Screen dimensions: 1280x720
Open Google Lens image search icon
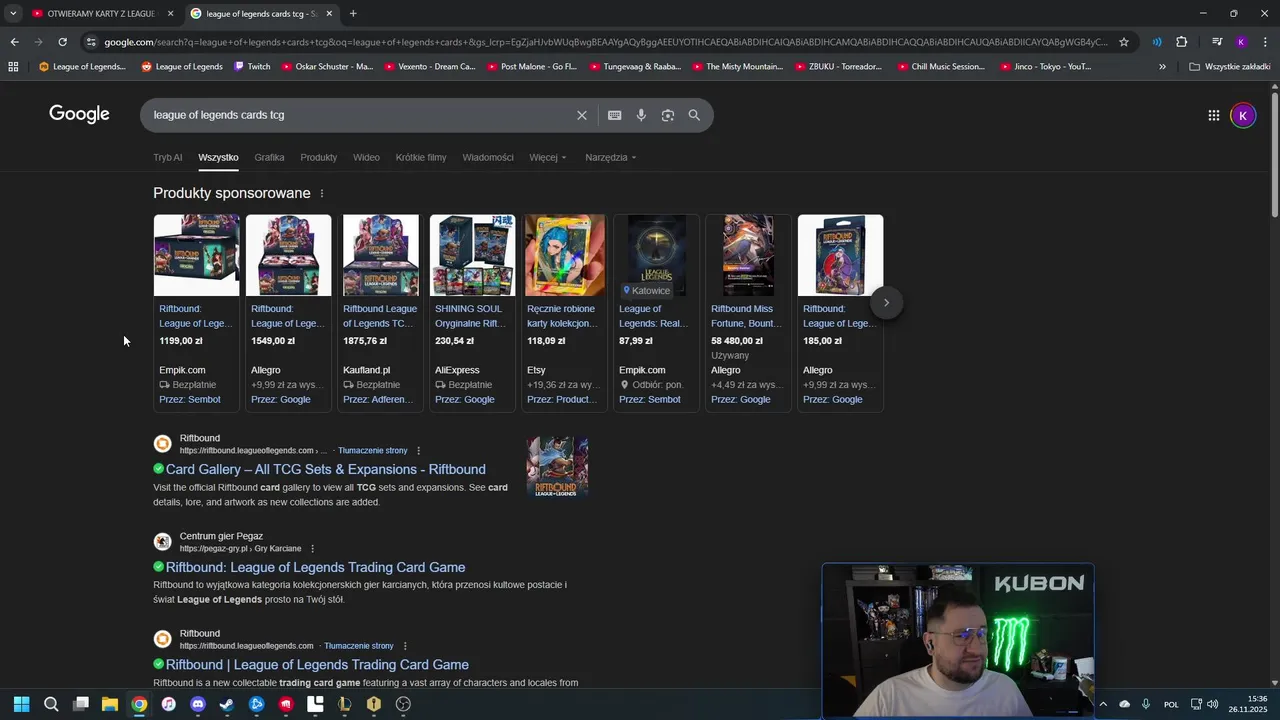[x=668, y=115]
